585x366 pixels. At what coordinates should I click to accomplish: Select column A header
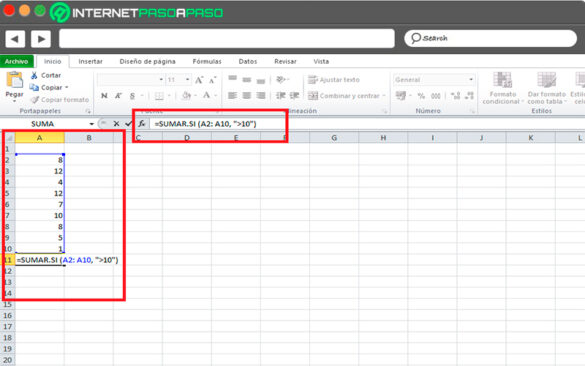(x=39, y=138)
